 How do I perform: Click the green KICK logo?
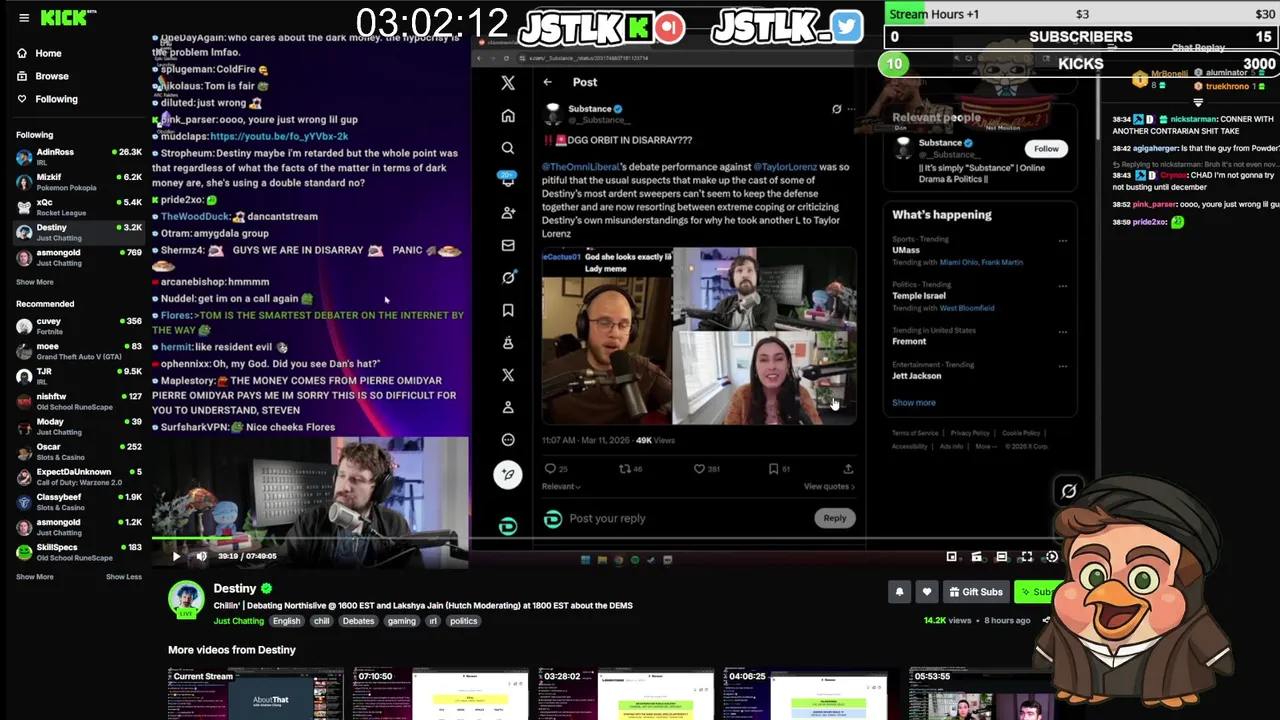pos(62,17)
